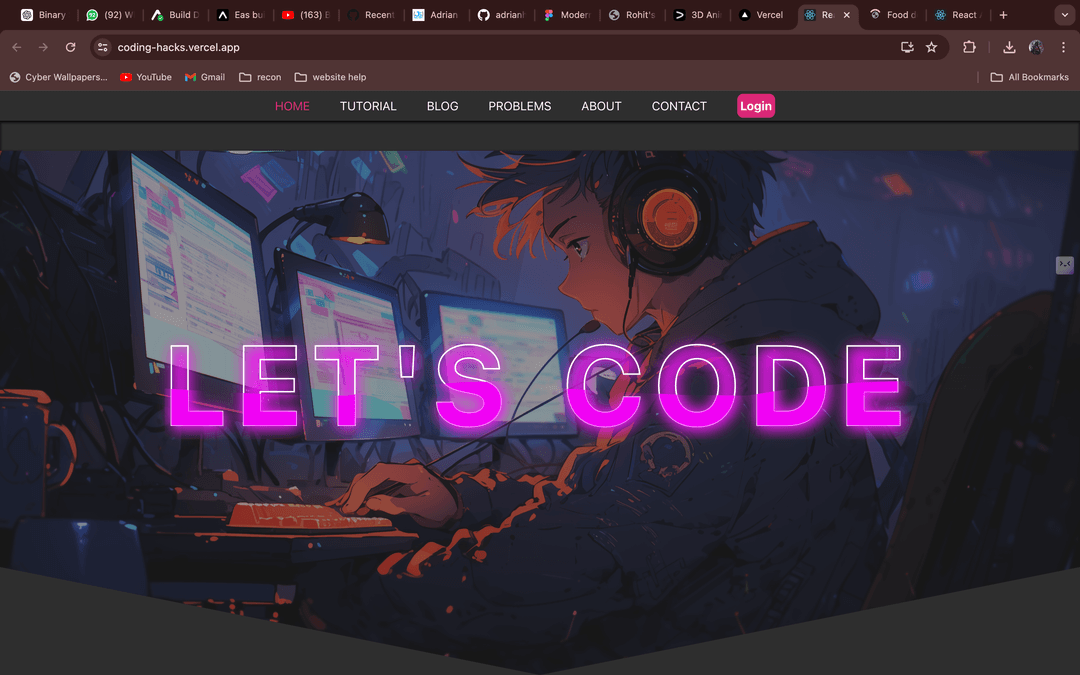Click the YouTube bookmark
This screenshot has height=675, width=1080.
pos(145,77)
